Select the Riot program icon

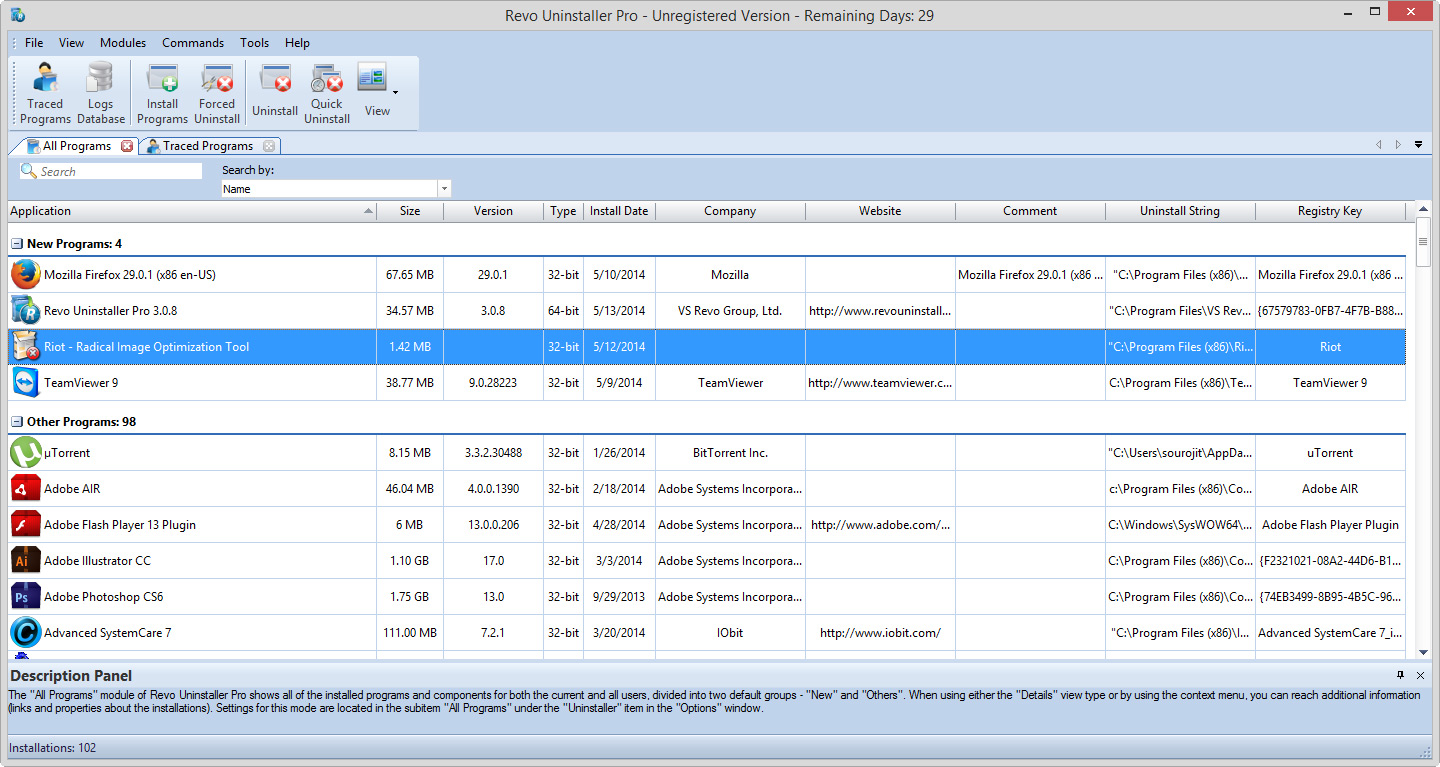click(x=26, y=346)
